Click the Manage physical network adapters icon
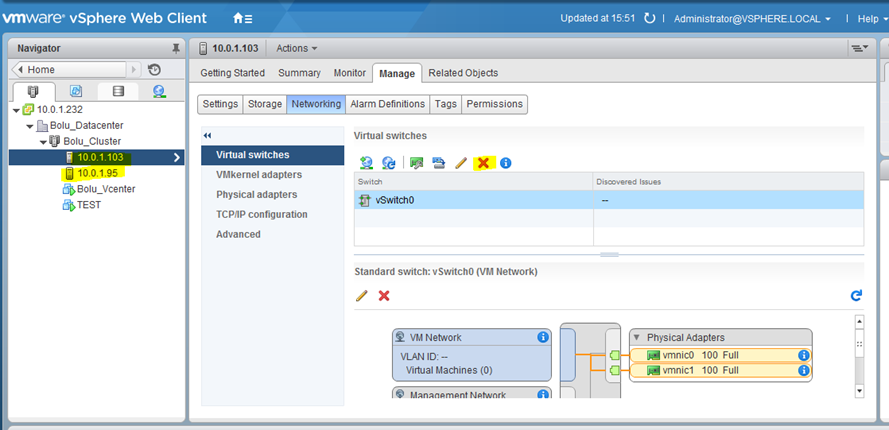Viewport: 889px width, 430px height. coord(417,163)
